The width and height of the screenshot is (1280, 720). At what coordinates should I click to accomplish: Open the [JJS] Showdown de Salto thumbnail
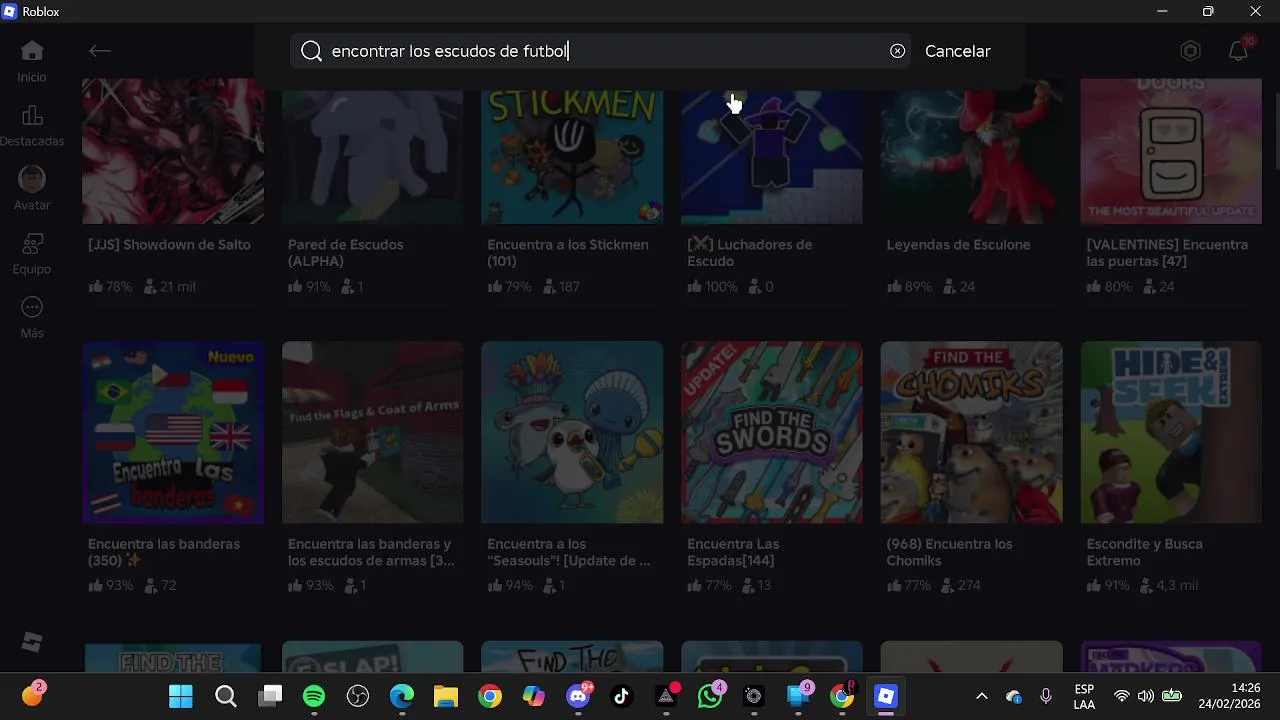(x=173, y=151)
